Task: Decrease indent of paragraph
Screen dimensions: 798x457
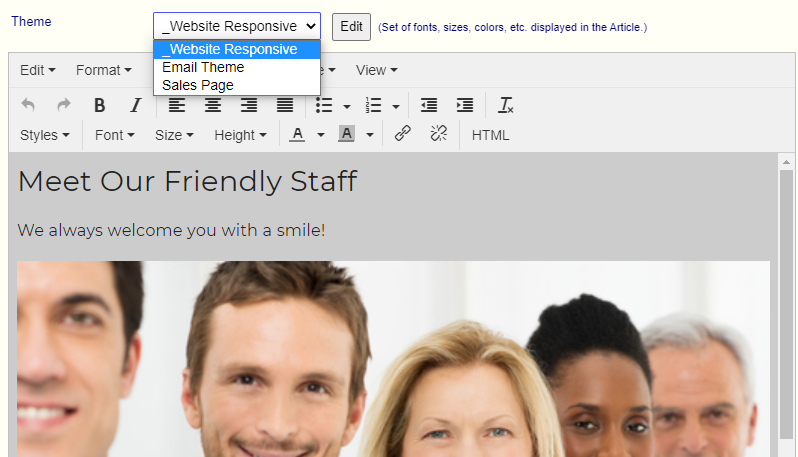Action: pyautogui.click(x=429, y=105)
